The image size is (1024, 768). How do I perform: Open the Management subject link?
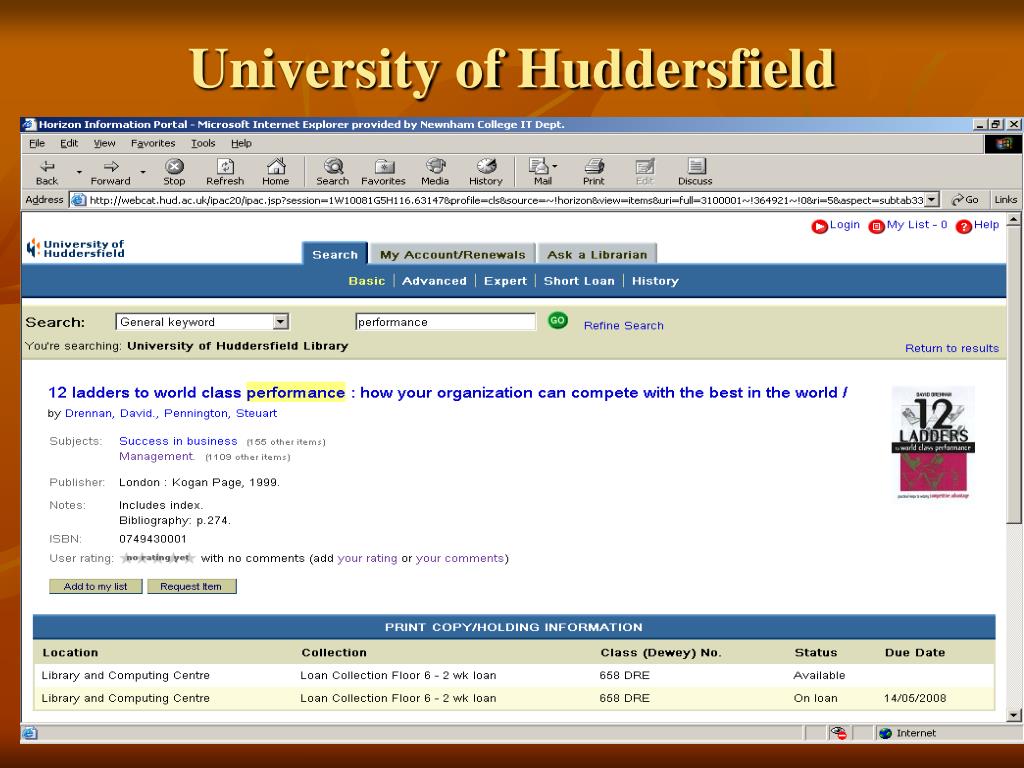157,456
